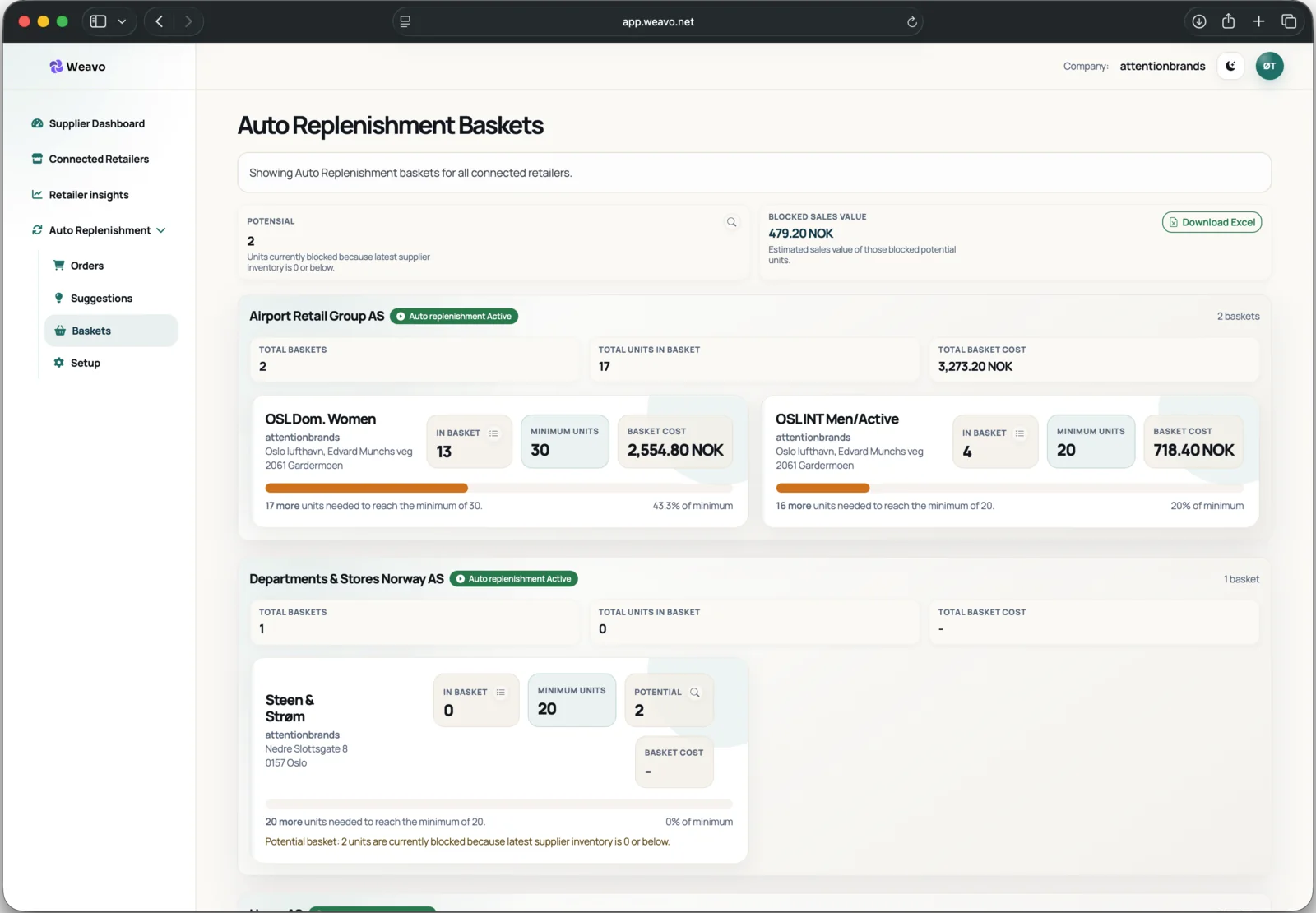Viewport: 1316px width, 913px height.
Task: Go forward in Safari
Action: [188, 21]
